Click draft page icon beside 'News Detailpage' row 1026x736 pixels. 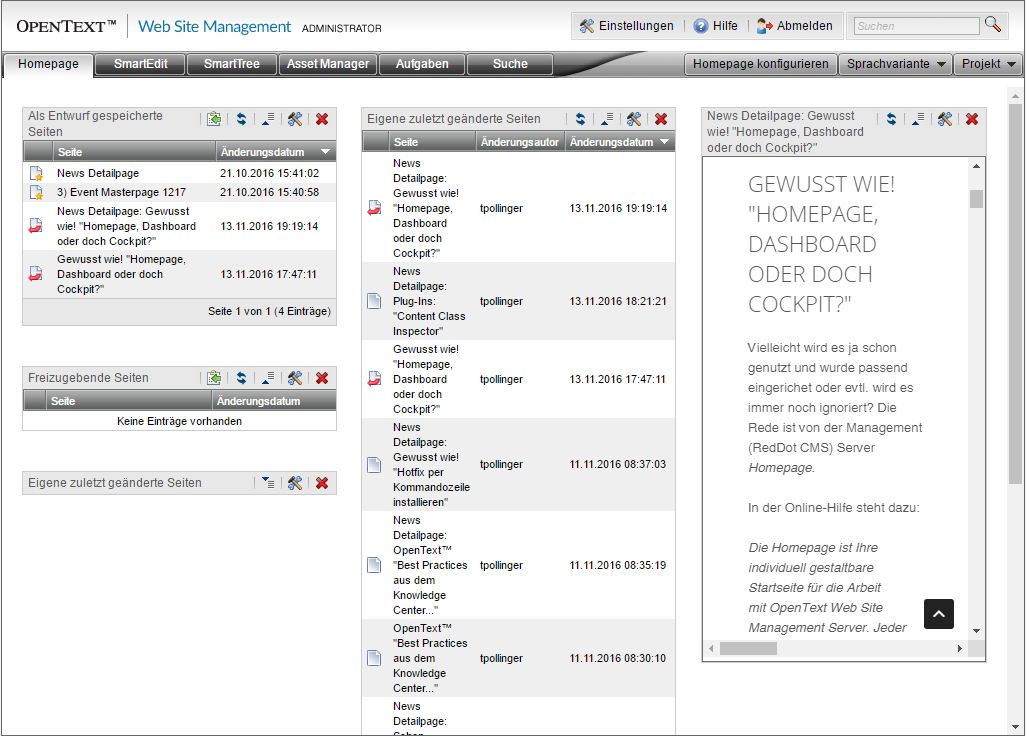pyautogui.click(x=36, y=173)
